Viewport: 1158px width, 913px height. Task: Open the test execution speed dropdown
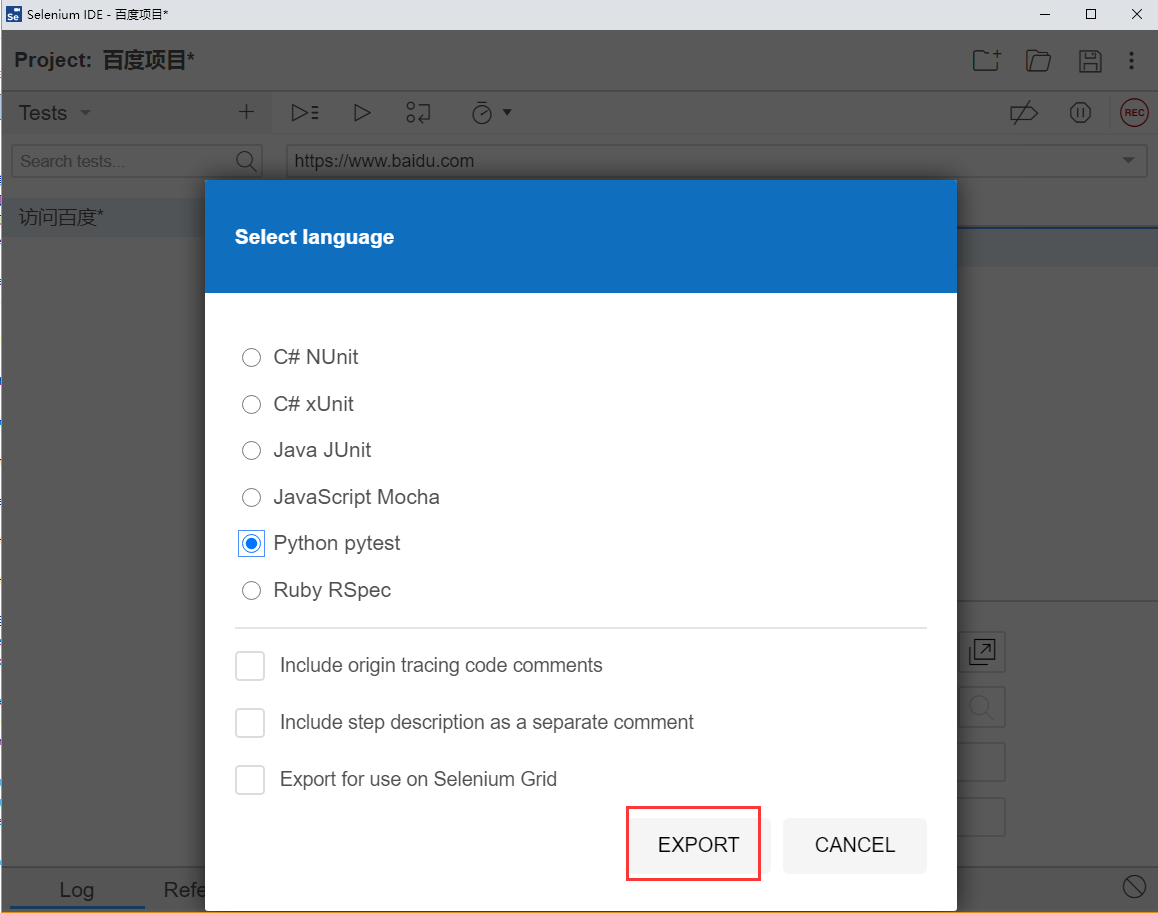click(490, 113)
